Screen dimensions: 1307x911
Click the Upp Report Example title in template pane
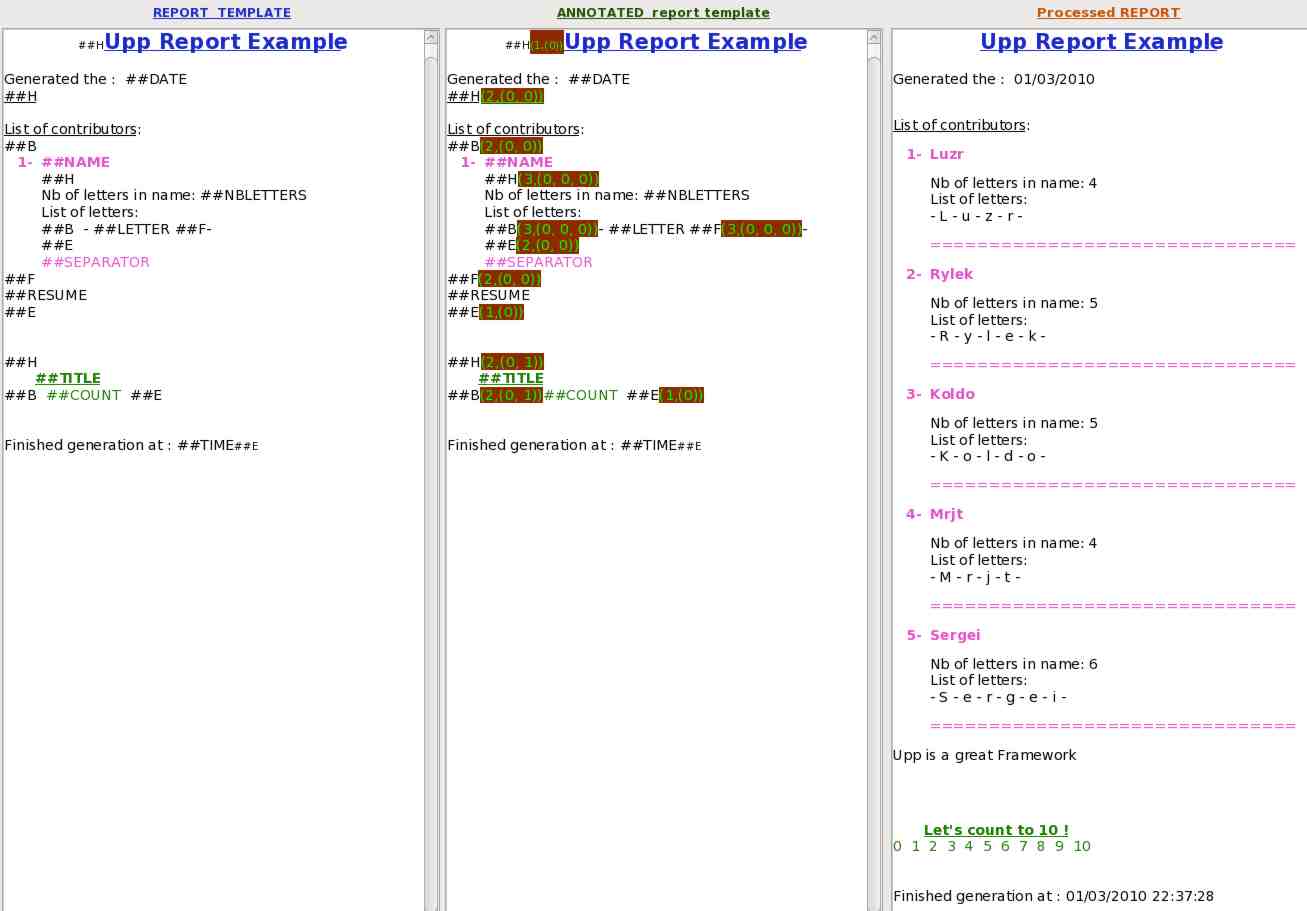click(226, 42)
